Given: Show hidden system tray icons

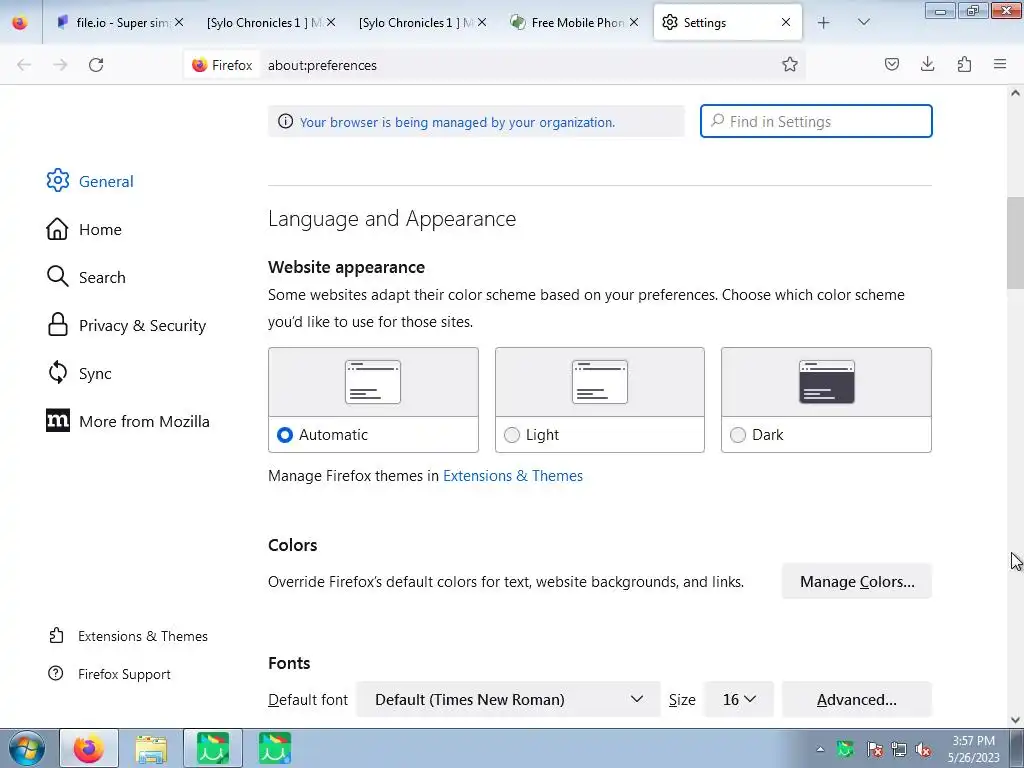Looking at the screenshot, I should coord(820,749).
